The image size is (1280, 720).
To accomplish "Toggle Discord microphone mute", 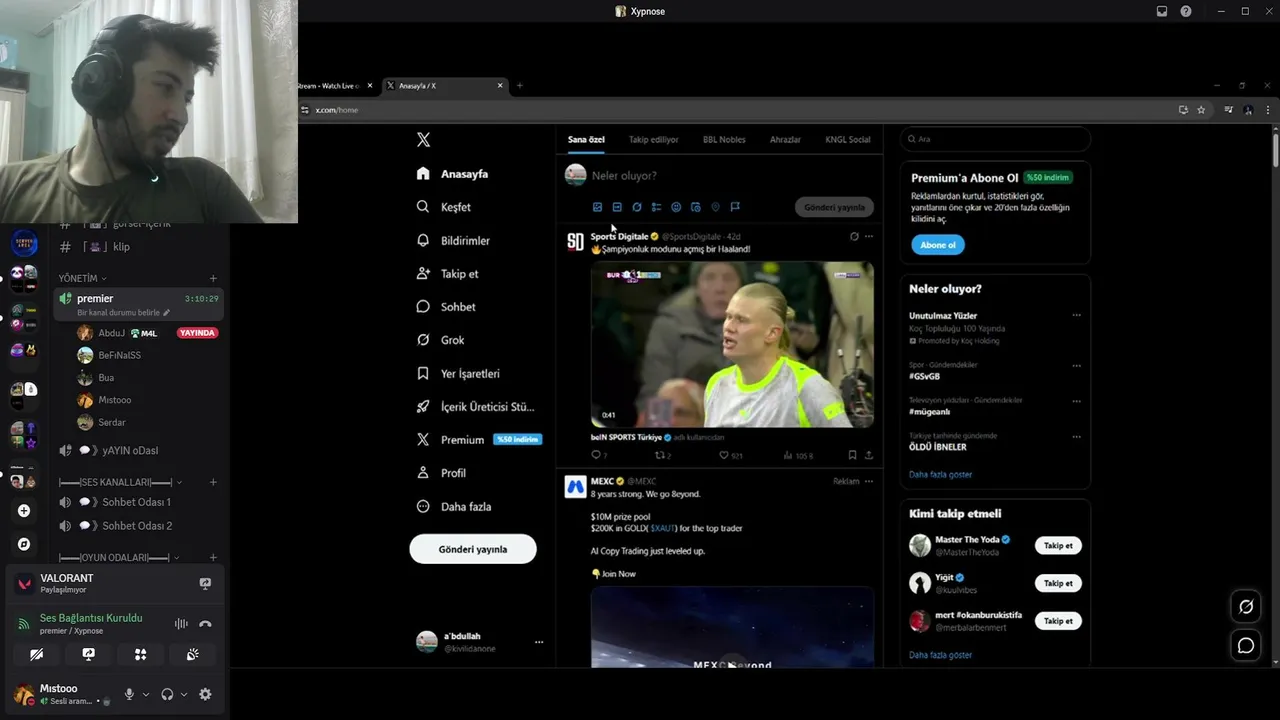I will coord(129,694).
